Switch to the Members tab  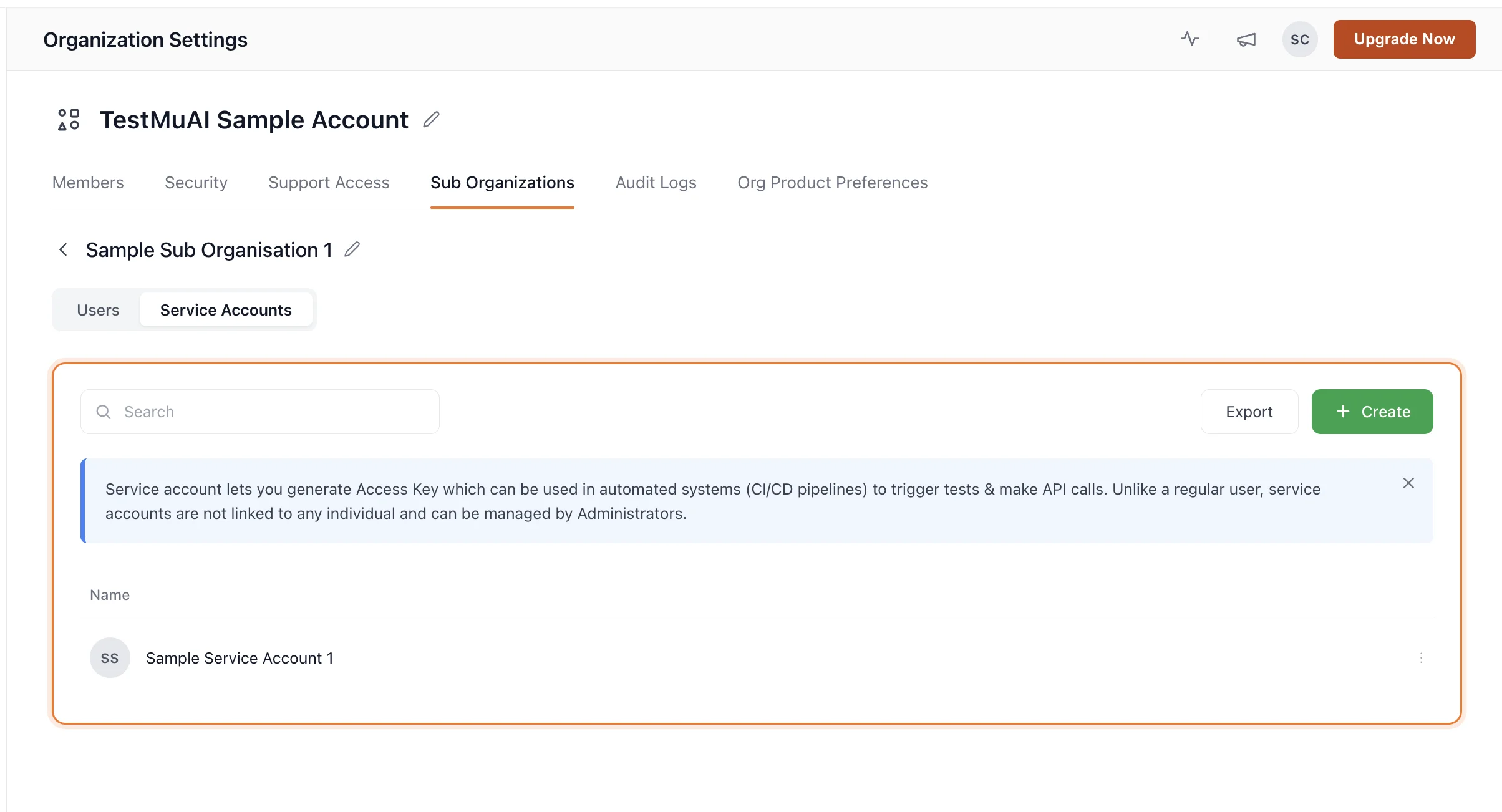click(x=88, y=183)
